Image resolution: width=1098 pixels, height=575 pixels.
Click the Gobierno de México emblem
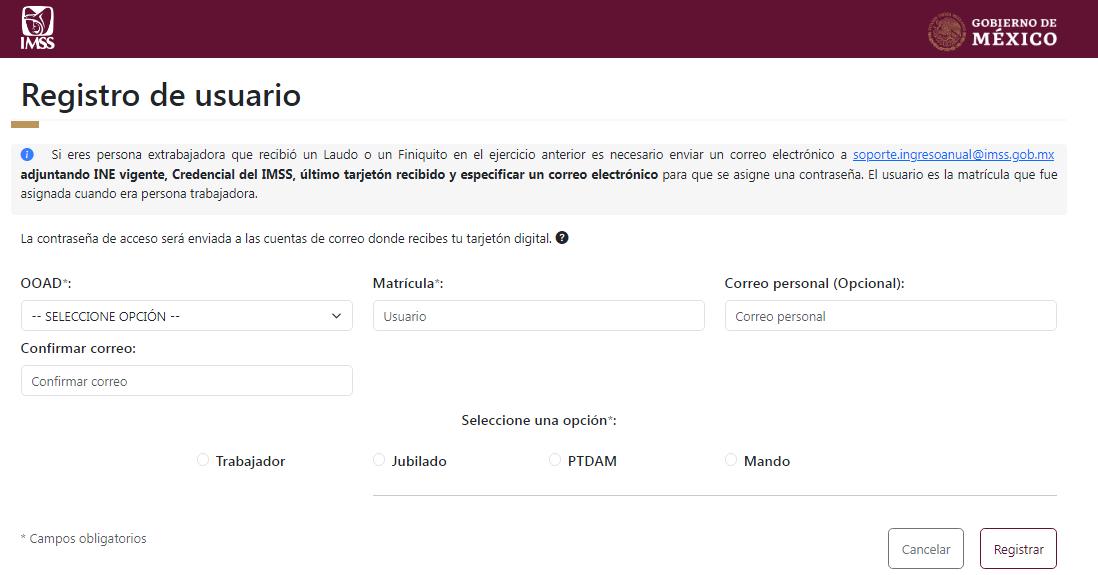pyautogui.click(x=946, y=31)
